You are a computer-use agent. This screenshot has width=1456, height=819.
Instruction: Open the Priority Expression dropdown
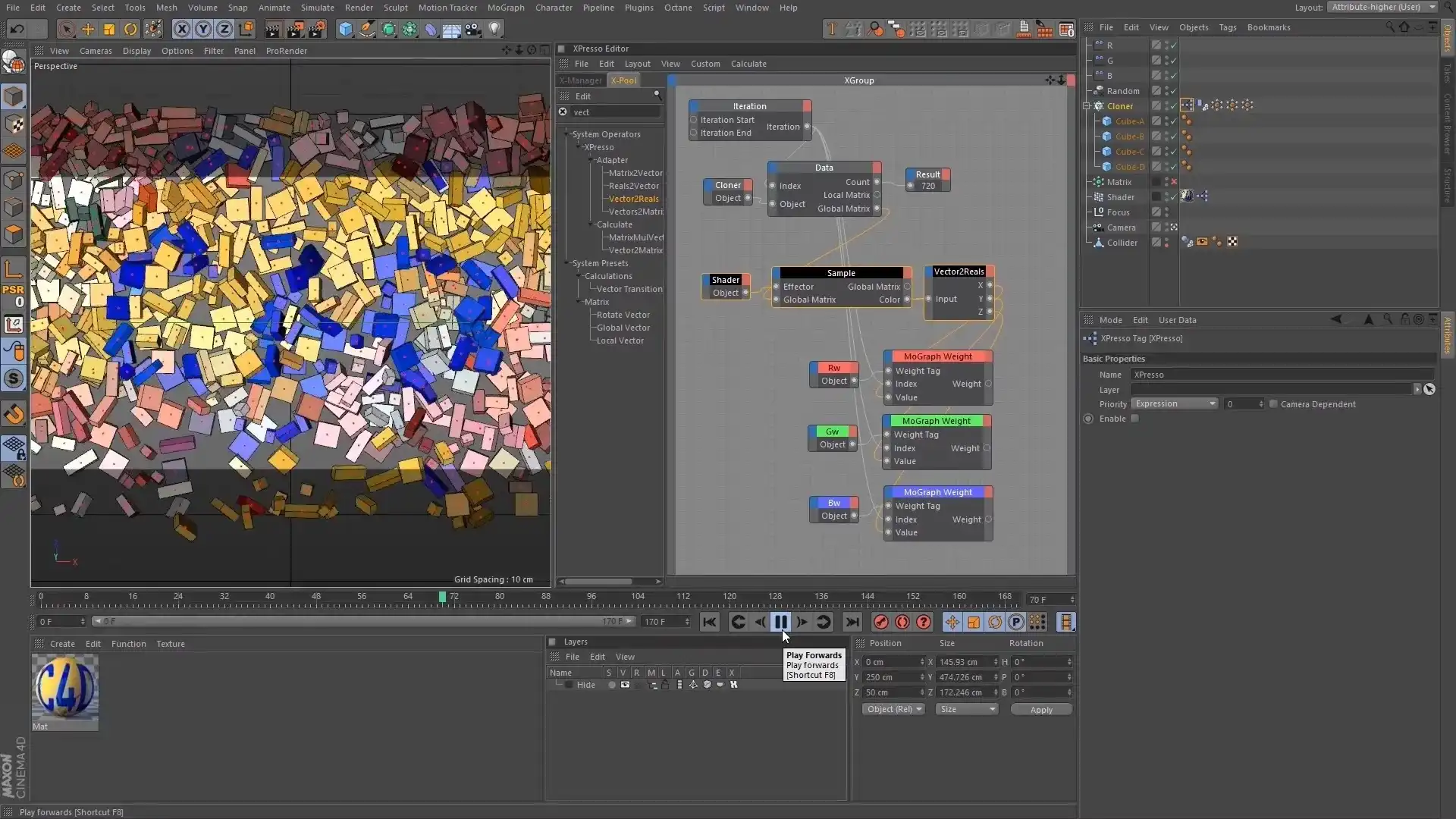[1175, 403]
